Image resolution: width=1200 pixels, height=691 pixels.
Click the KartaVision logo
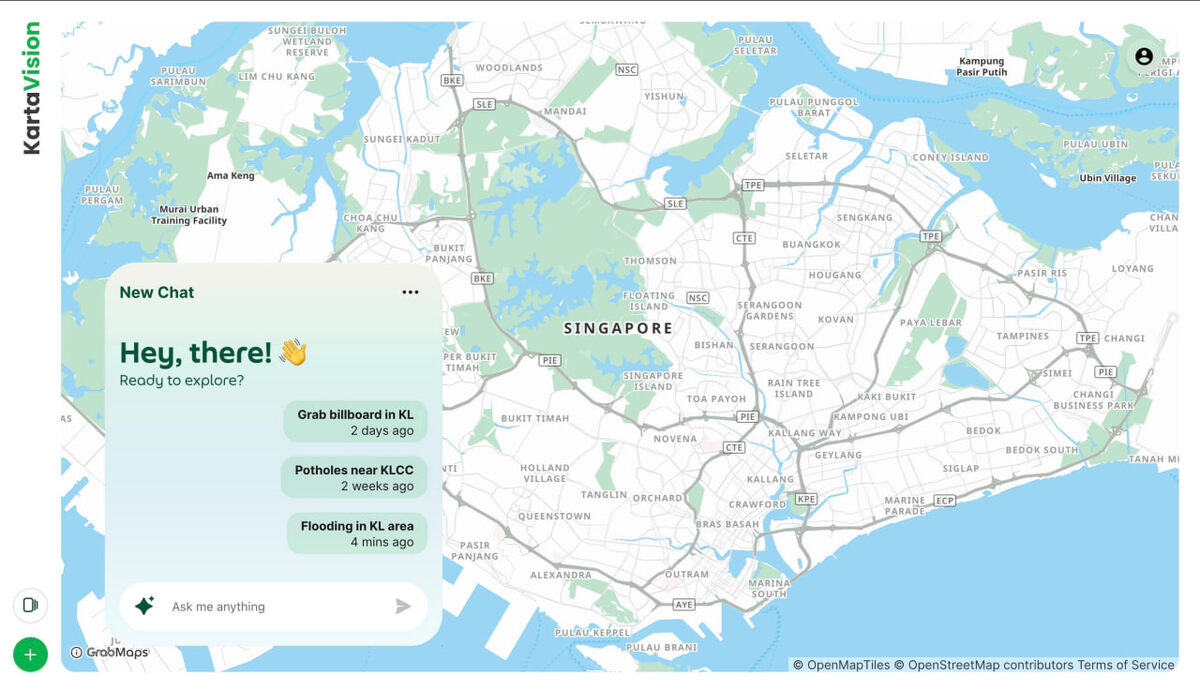32,88
